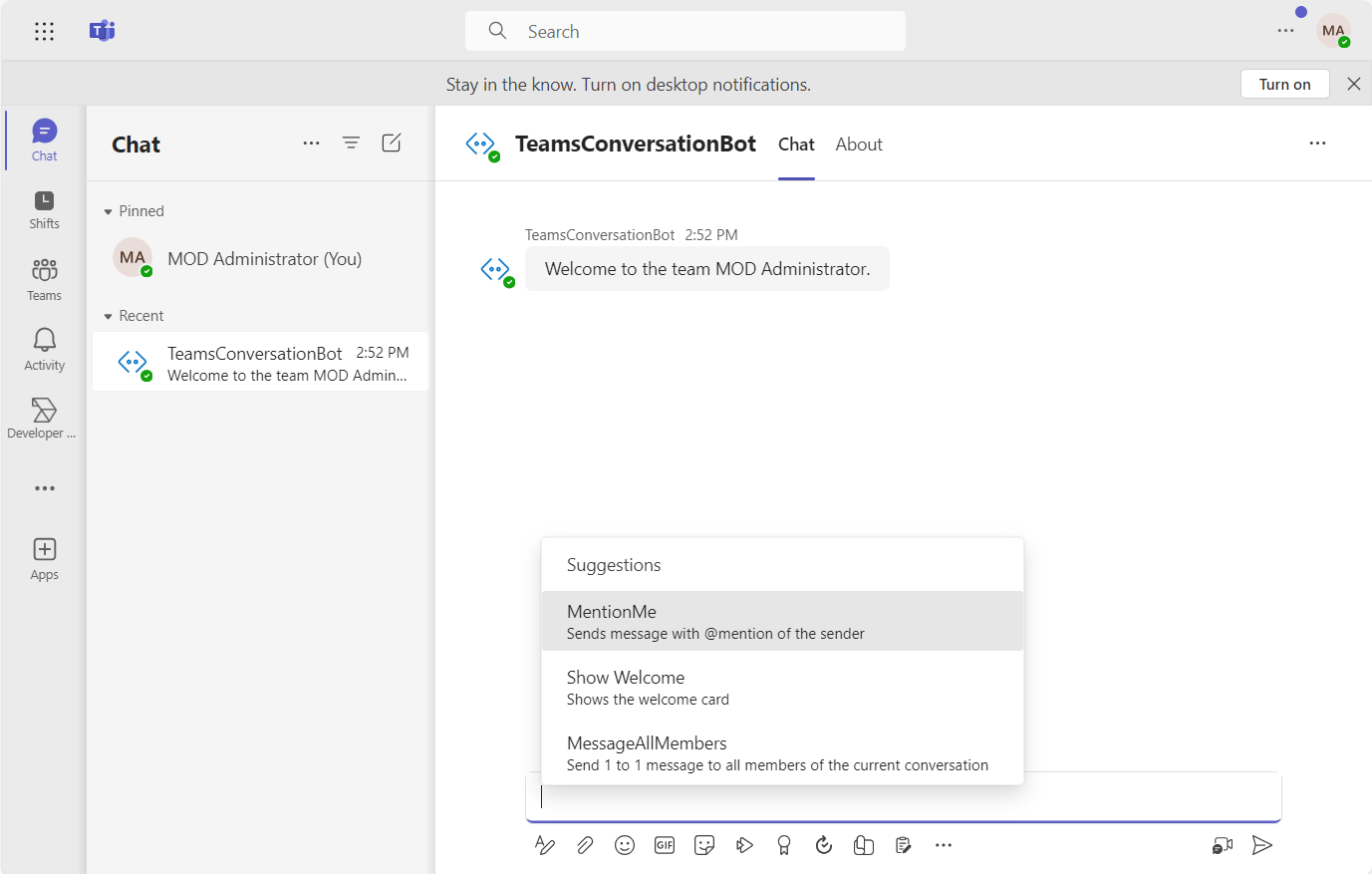Click into the message compose box
The width and height of the screenshot is (1372, 874).
click(903, 797)
